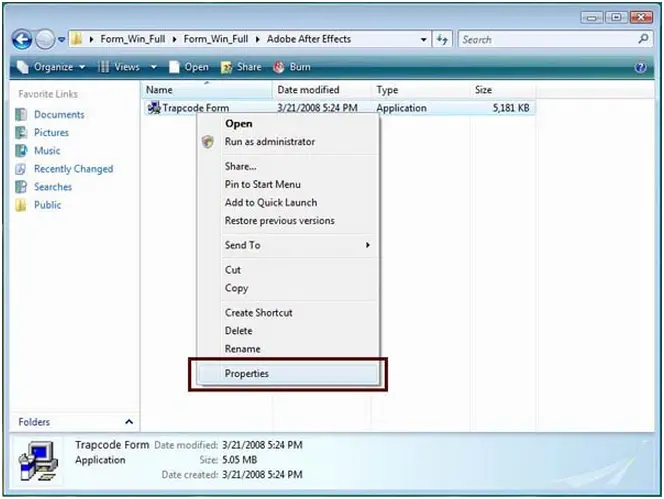This screenshot has height=499, width=664.
Task: Close the Explorer window
Action: pyautogui.click(x=641, y=17)
